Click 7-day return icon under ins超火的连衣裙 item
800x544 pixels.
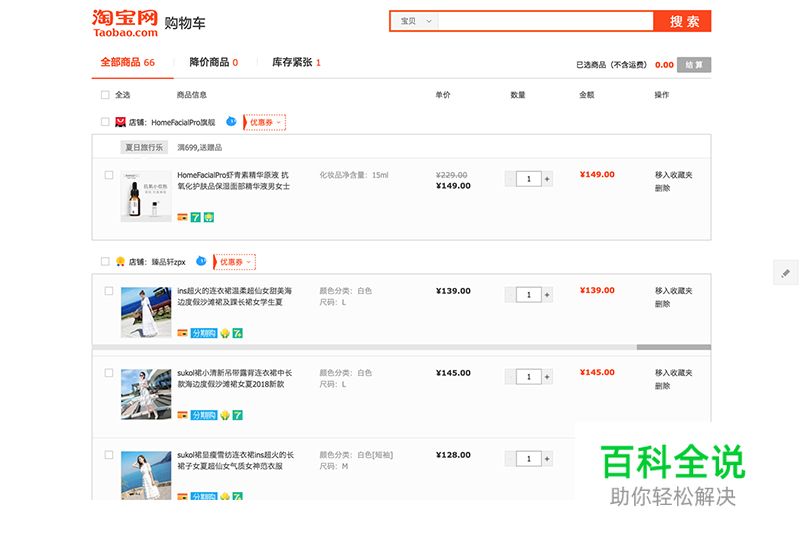coord(238,333)
